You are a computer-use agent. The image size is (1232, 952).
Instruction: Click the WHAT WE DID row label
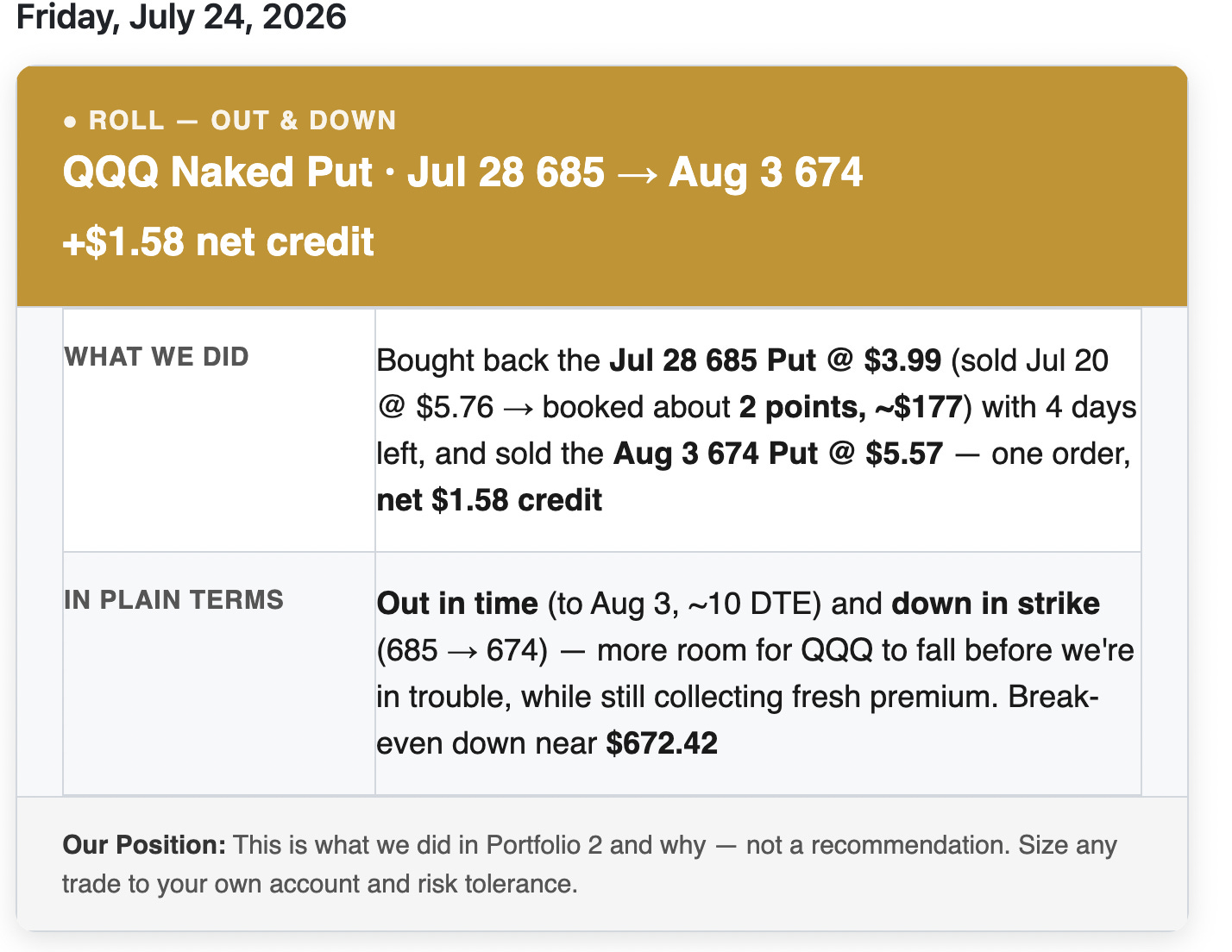(156, 357)
